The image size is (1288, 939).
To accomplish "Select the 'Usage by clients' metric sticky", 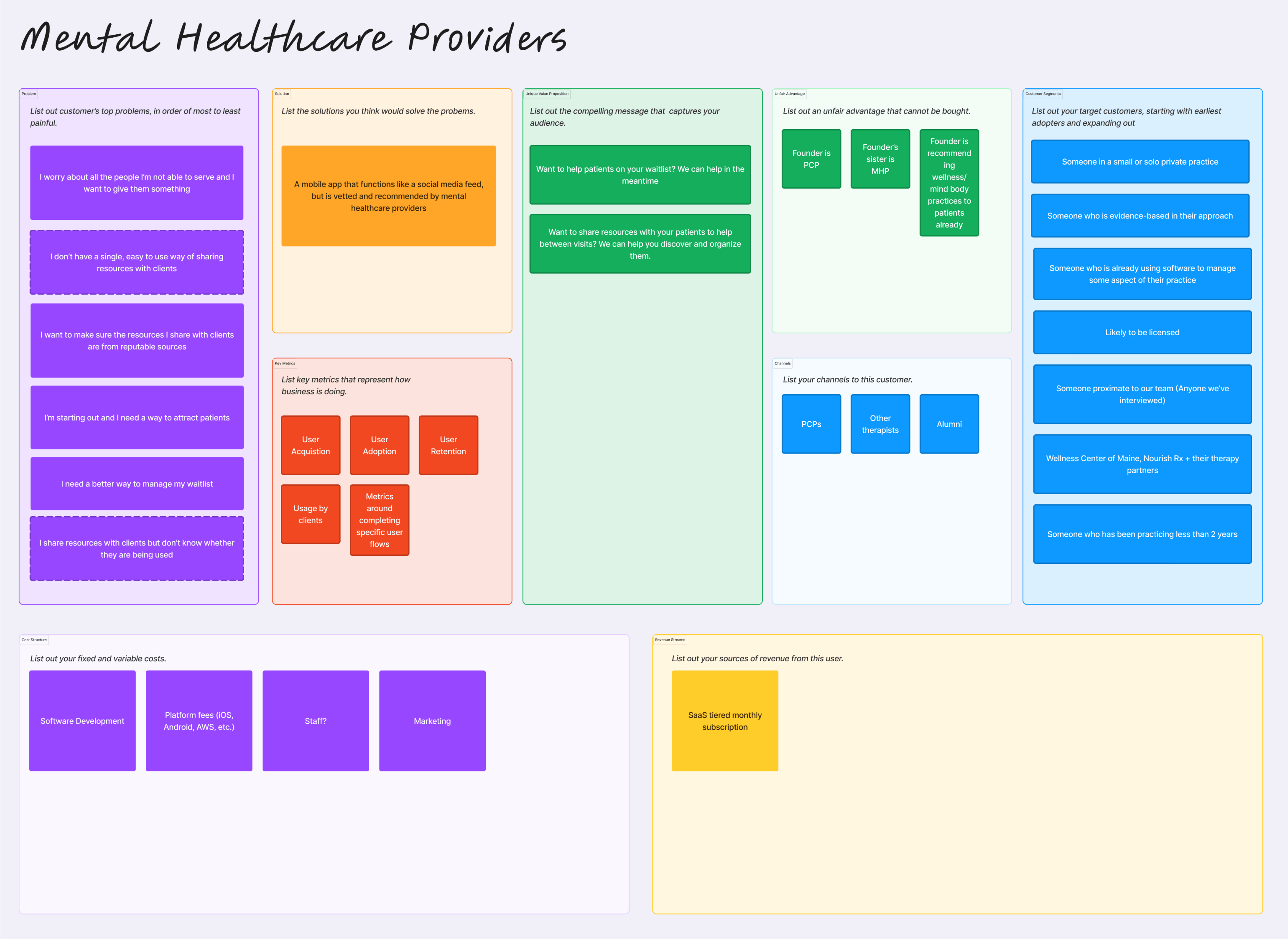I will [x=310, y=514].
